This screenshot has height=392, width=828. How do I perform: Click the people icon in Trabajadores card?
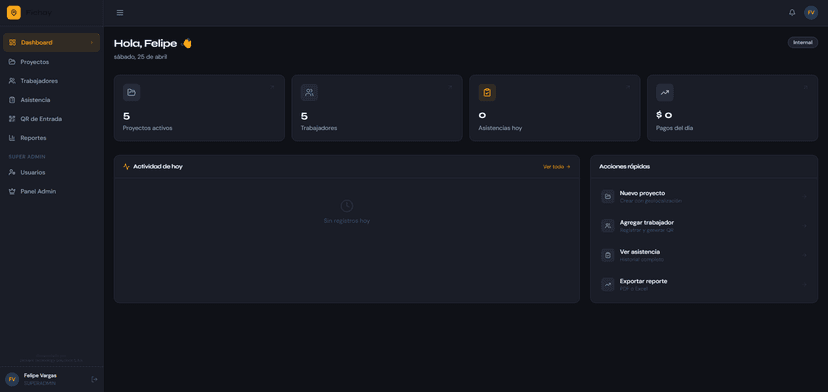click(x=309, y=92)
